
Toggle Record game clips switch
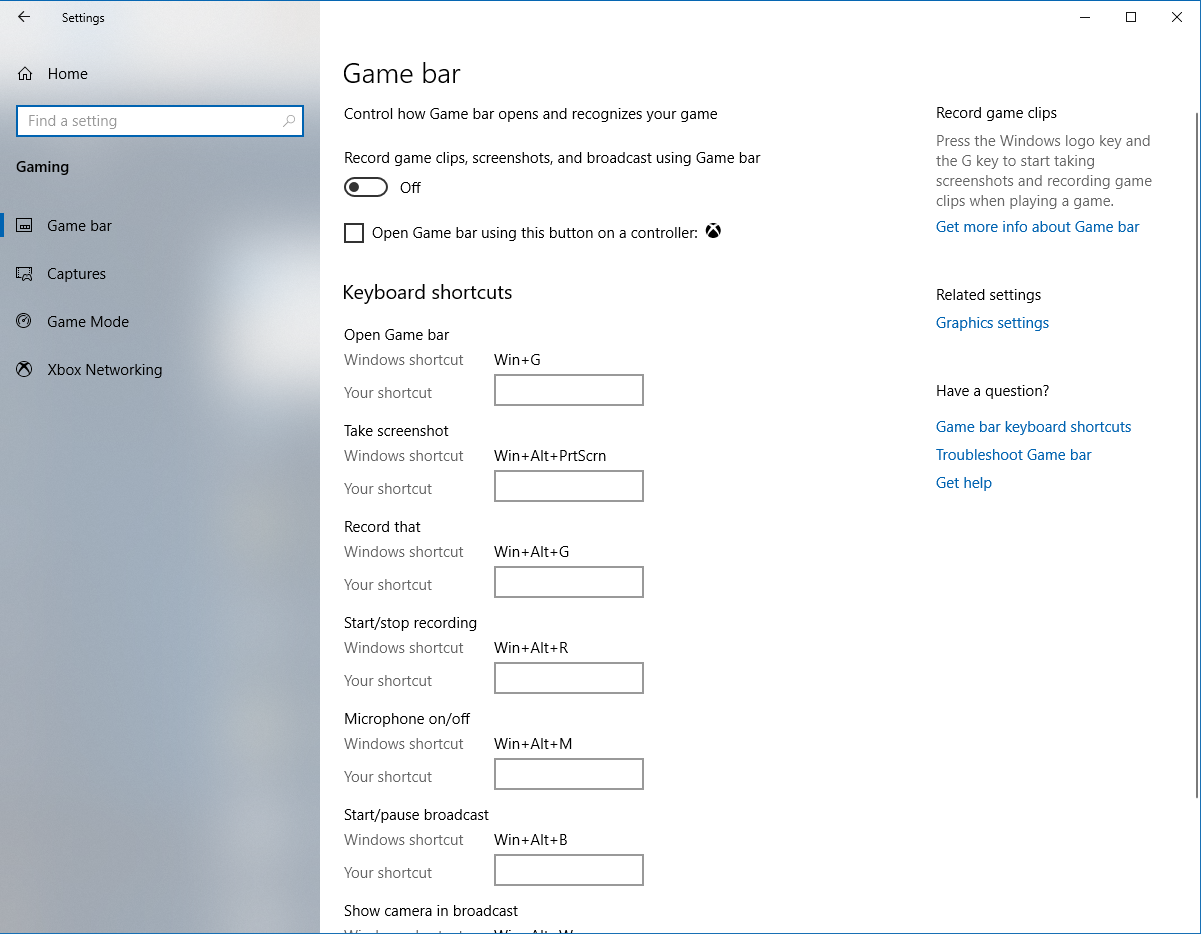pos(366,188)
